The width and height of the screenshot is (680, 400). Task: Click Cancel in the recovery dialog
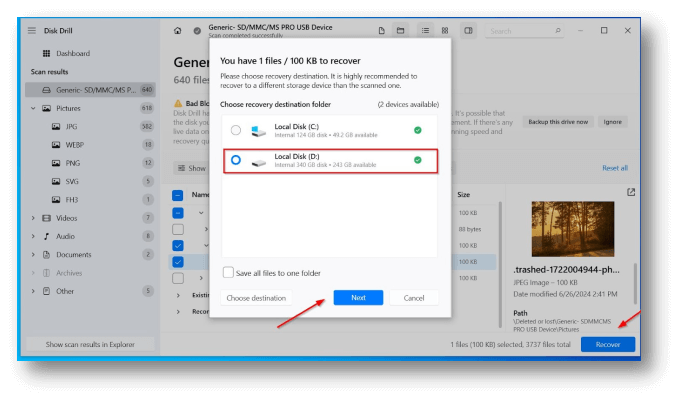pos(414,298)
